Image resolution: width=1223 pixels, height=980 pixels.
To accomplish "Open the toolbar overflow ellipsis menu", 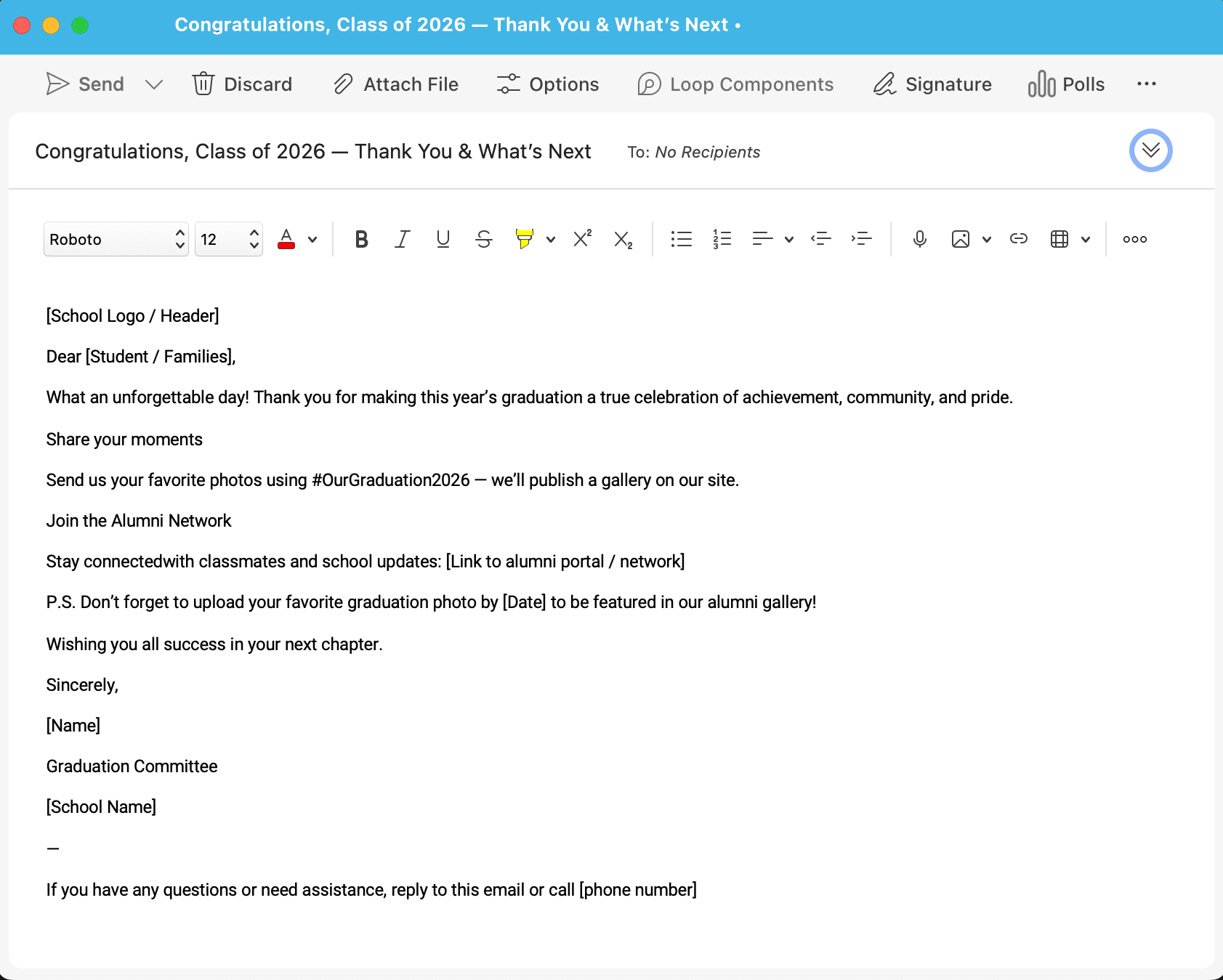I will [x=1147, y=84].
